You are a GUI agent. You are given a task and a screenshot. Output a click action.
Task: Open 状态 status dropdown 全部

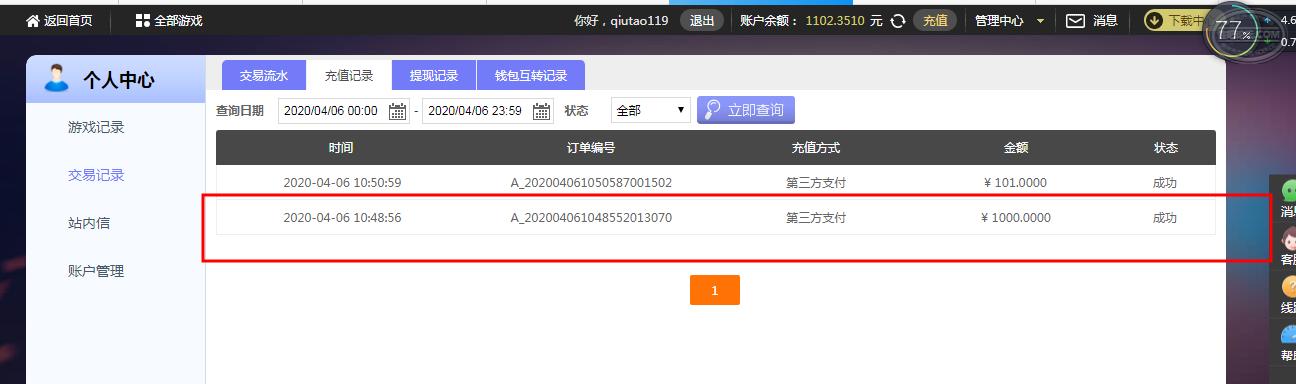pyautogui.click(x=651, y=111)
